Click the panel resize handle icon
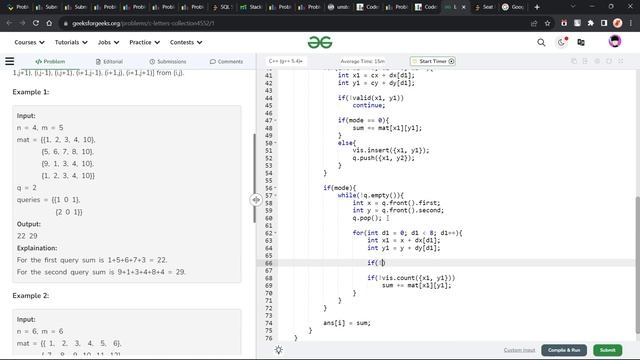The height and width of the screenshot is (360, 640). [x=256, y=200]
